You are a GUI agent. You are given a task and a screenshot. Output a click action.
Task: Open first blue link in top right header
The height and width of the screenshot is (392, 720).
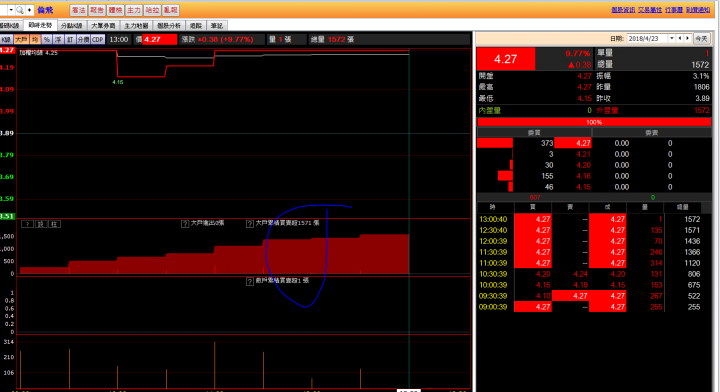click(x=623, y=10)
